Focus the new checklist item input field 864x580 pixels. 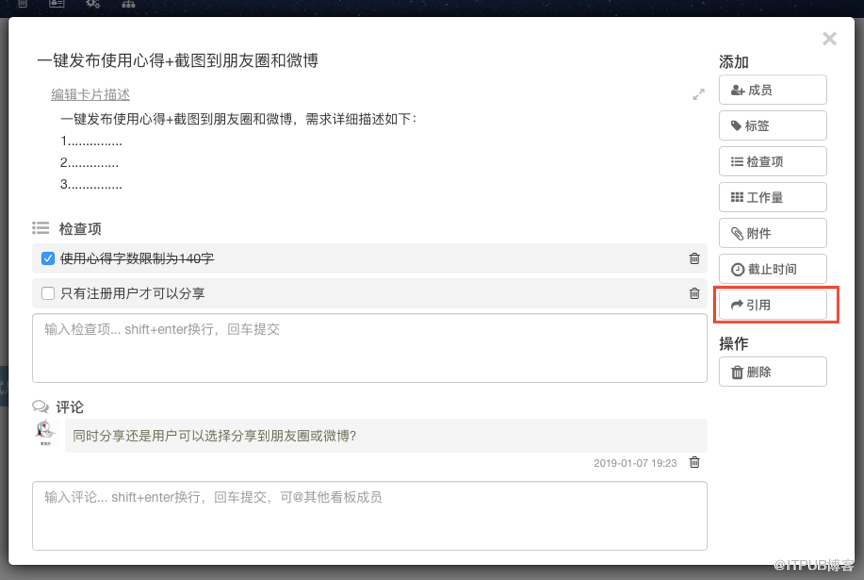tap(370, 348)
